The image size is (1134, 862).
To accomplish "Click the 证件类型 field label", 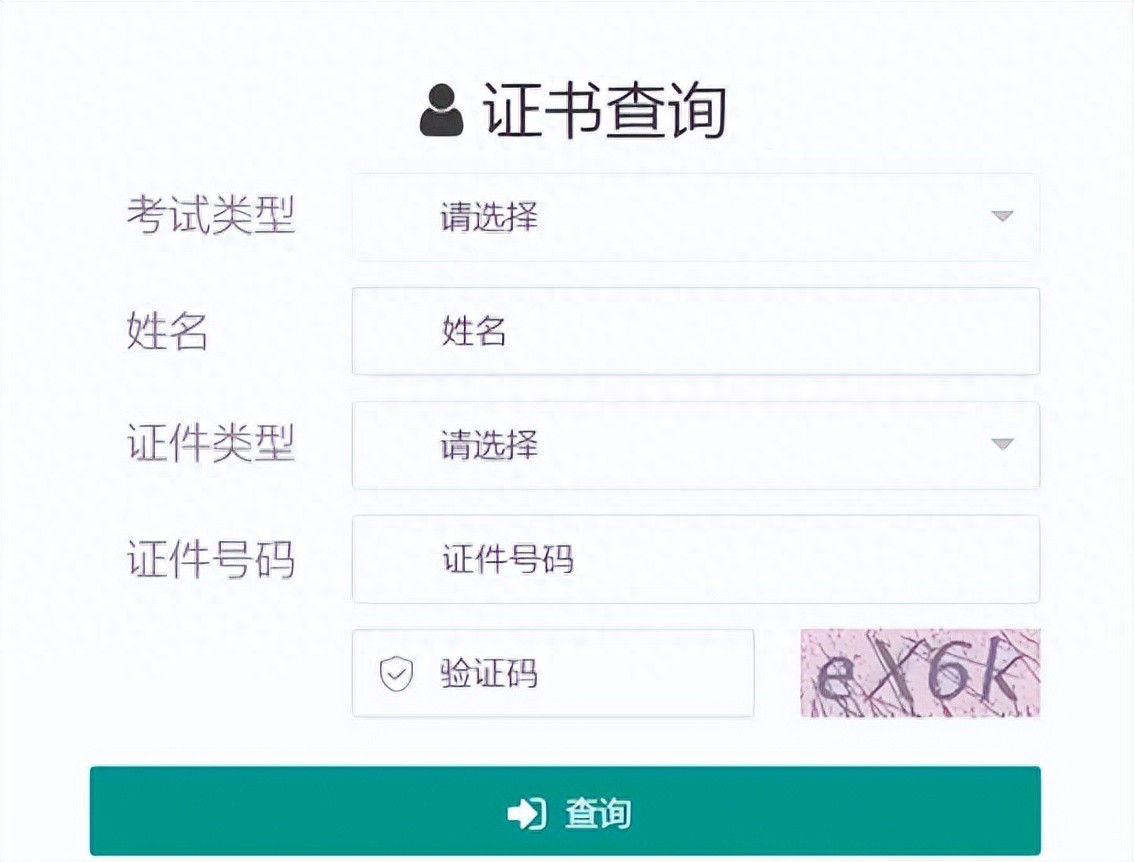I will (x=211, y=443).
